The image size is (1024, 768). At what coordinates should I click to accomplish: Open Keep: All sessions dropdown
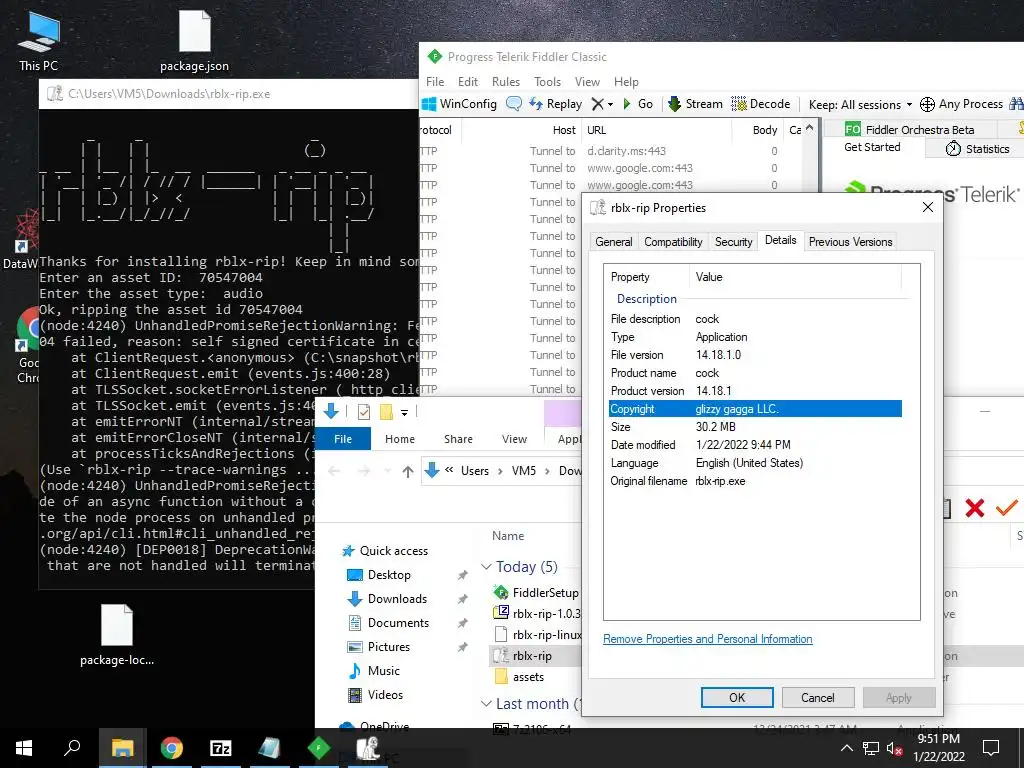(860, 104)
